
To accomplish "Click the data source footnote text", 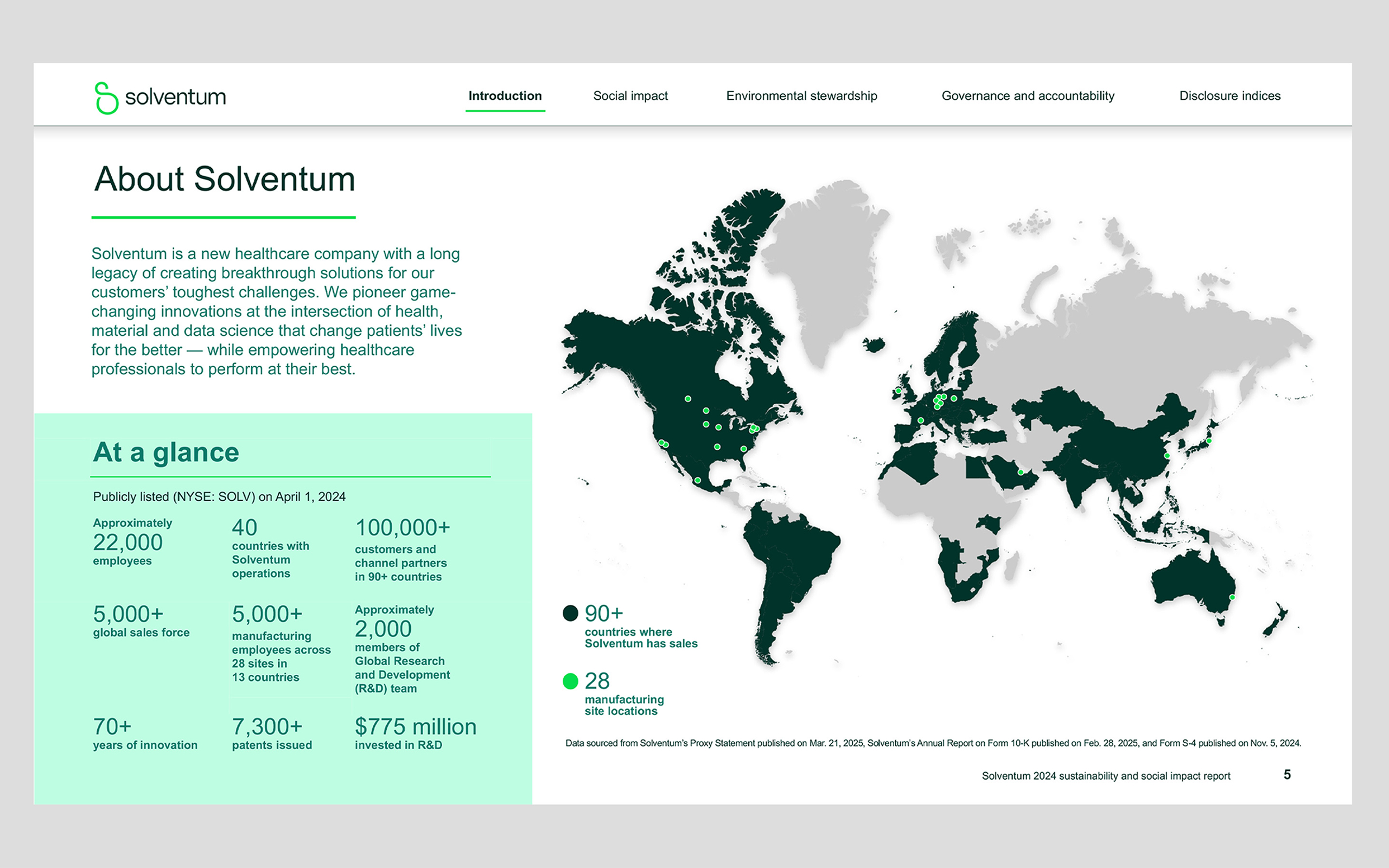I will [933, 743].
